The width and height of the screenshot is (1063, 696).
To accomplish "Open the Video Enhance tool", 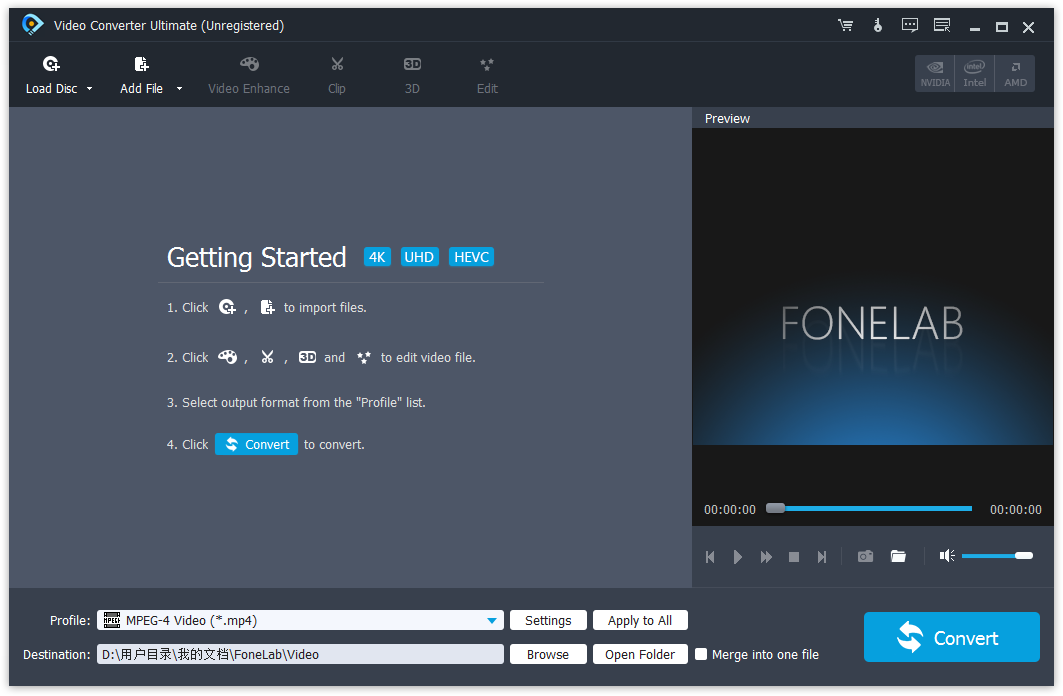I will pos(249,75).
